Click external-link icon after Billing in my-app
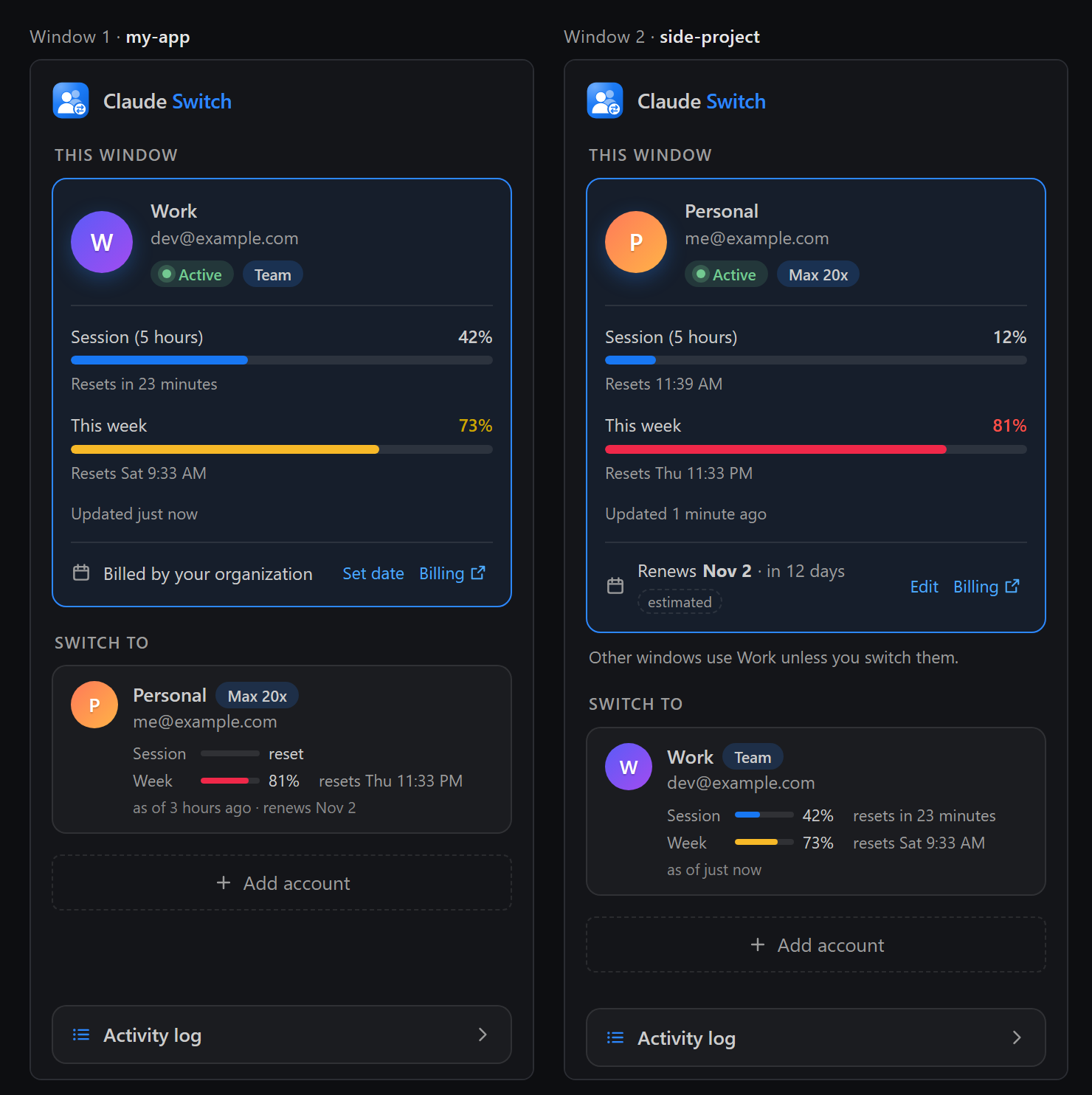Viewport: 1092px width, 1095px height. click(478, 573)
